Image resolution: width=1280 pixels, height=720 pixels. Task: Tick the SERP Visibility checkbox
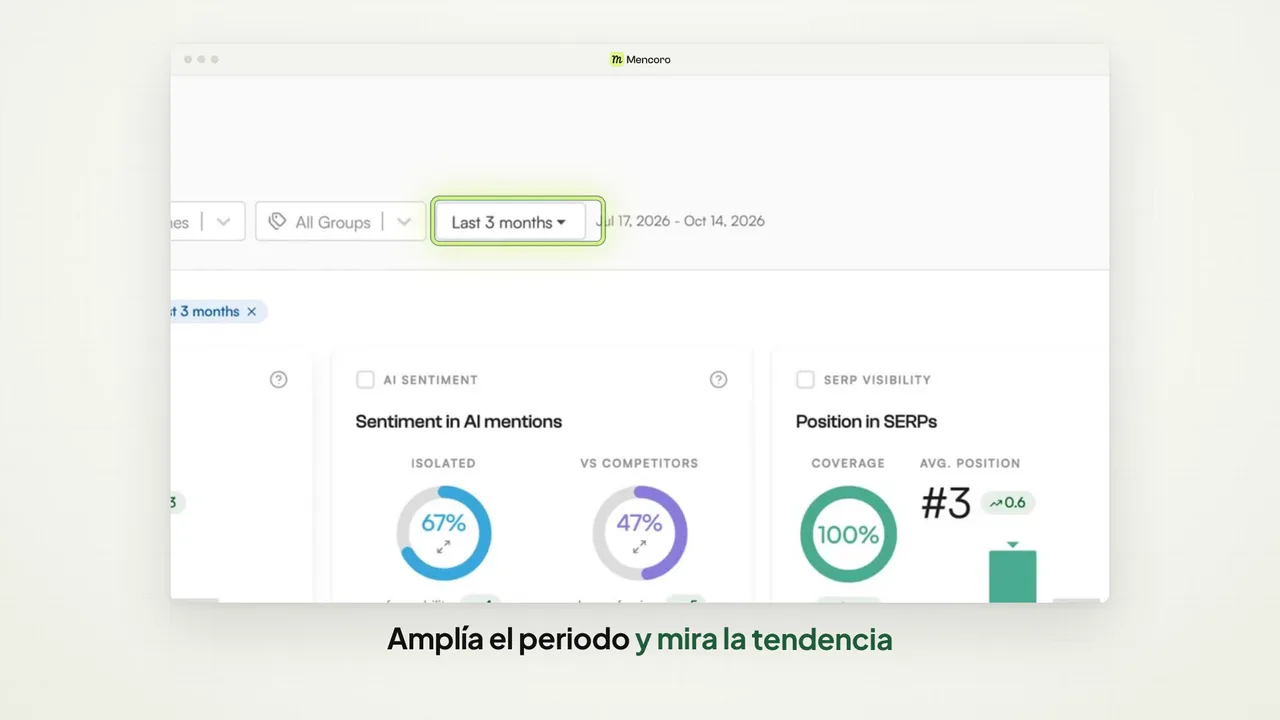805,379
